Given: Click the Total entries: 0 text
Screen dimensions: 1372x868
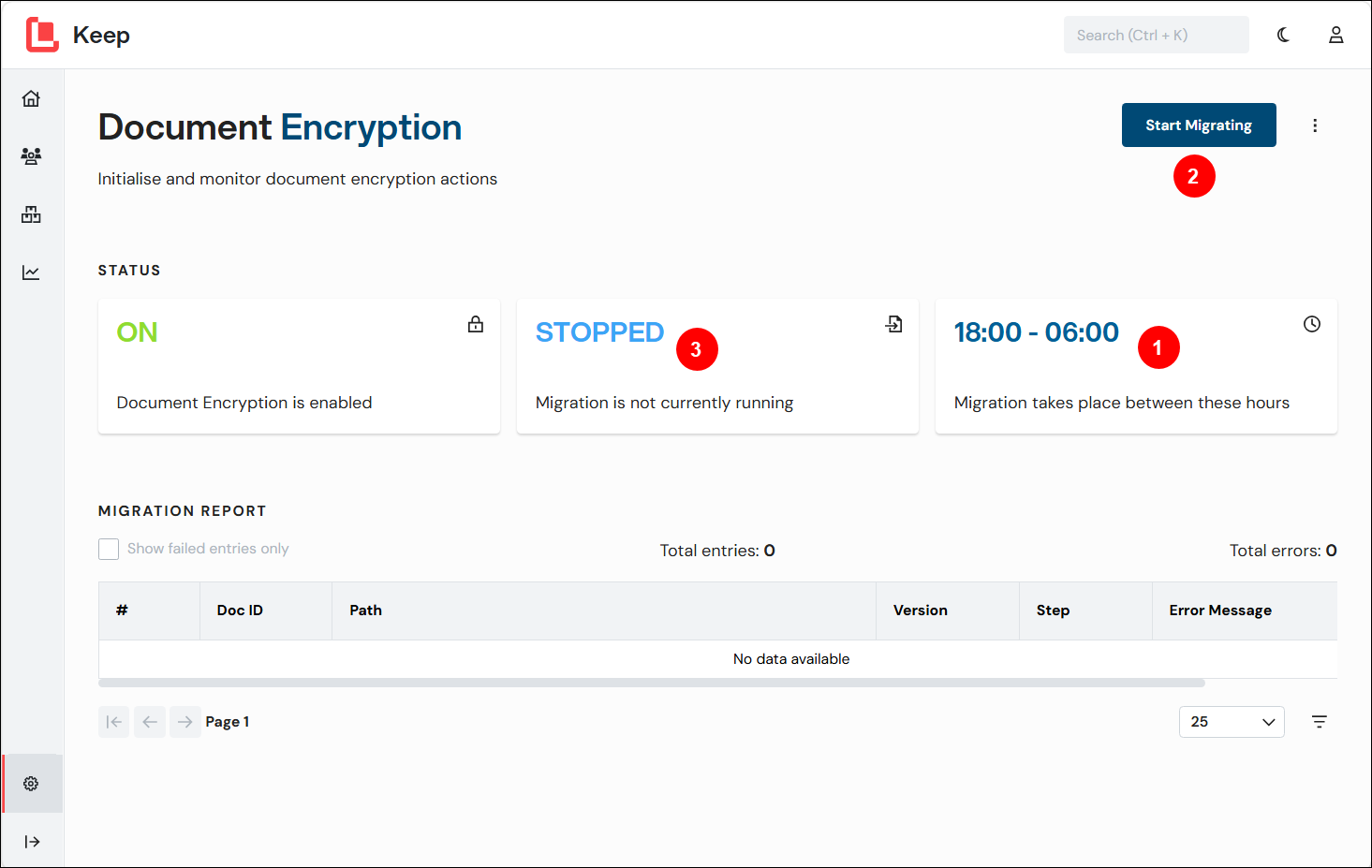Looking at the screenshot, I should tap(717, 551).
